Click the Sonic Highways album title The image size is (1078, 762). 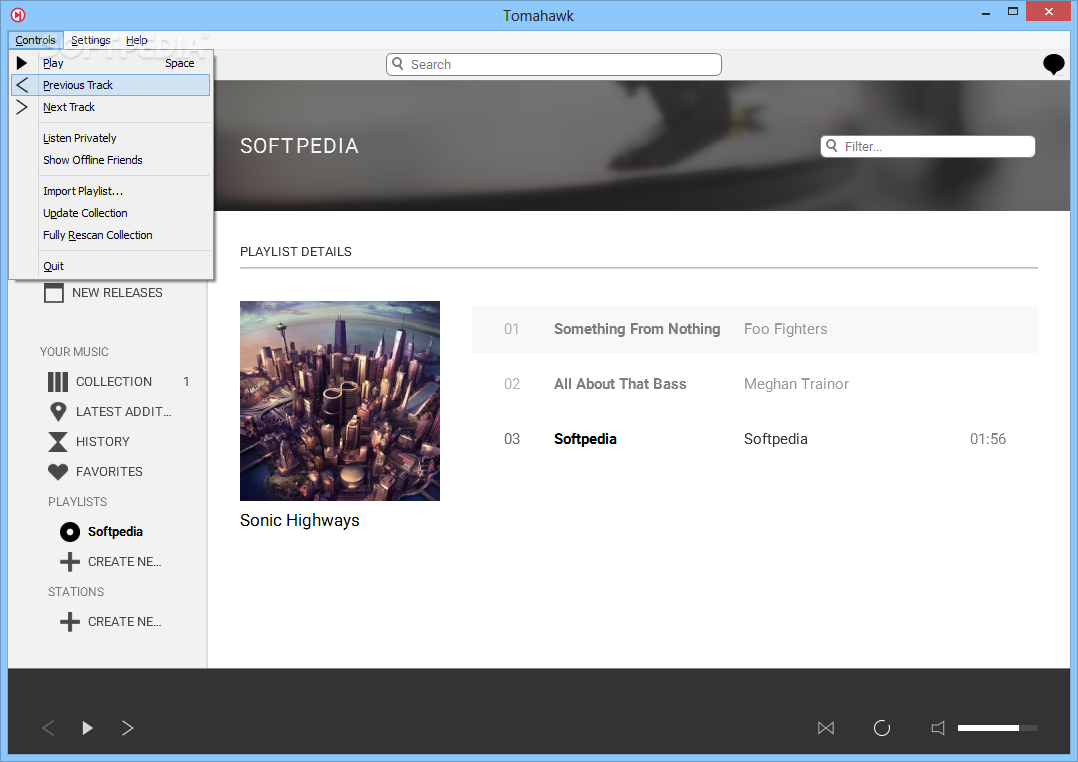point(300,521)
